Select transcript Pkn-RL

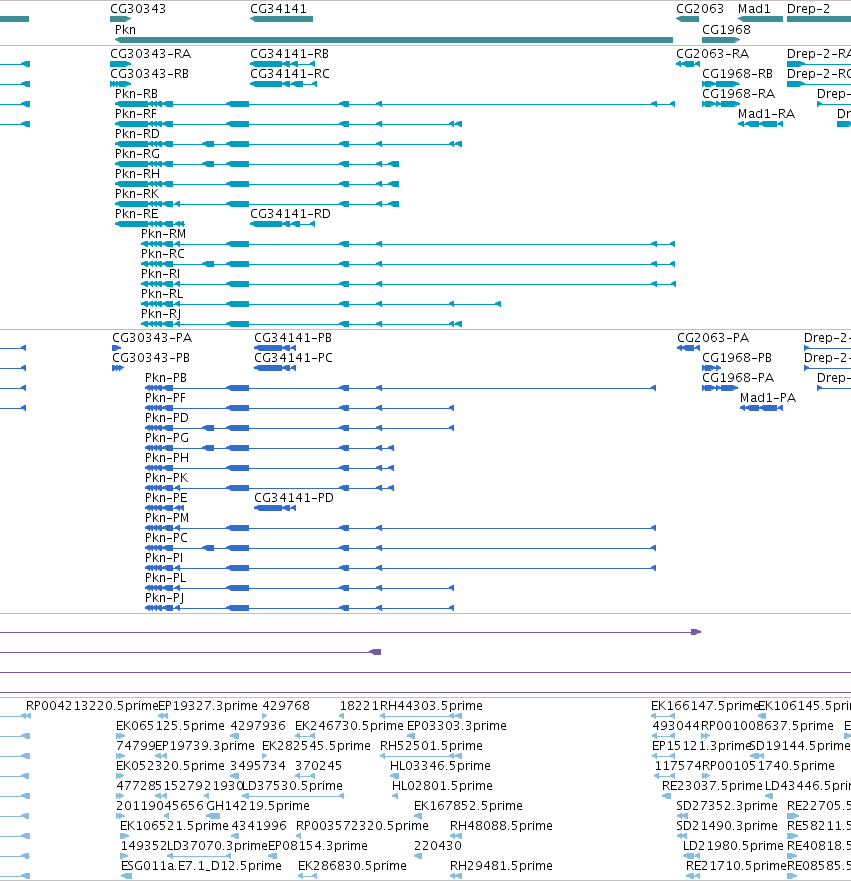pos(162,294)
